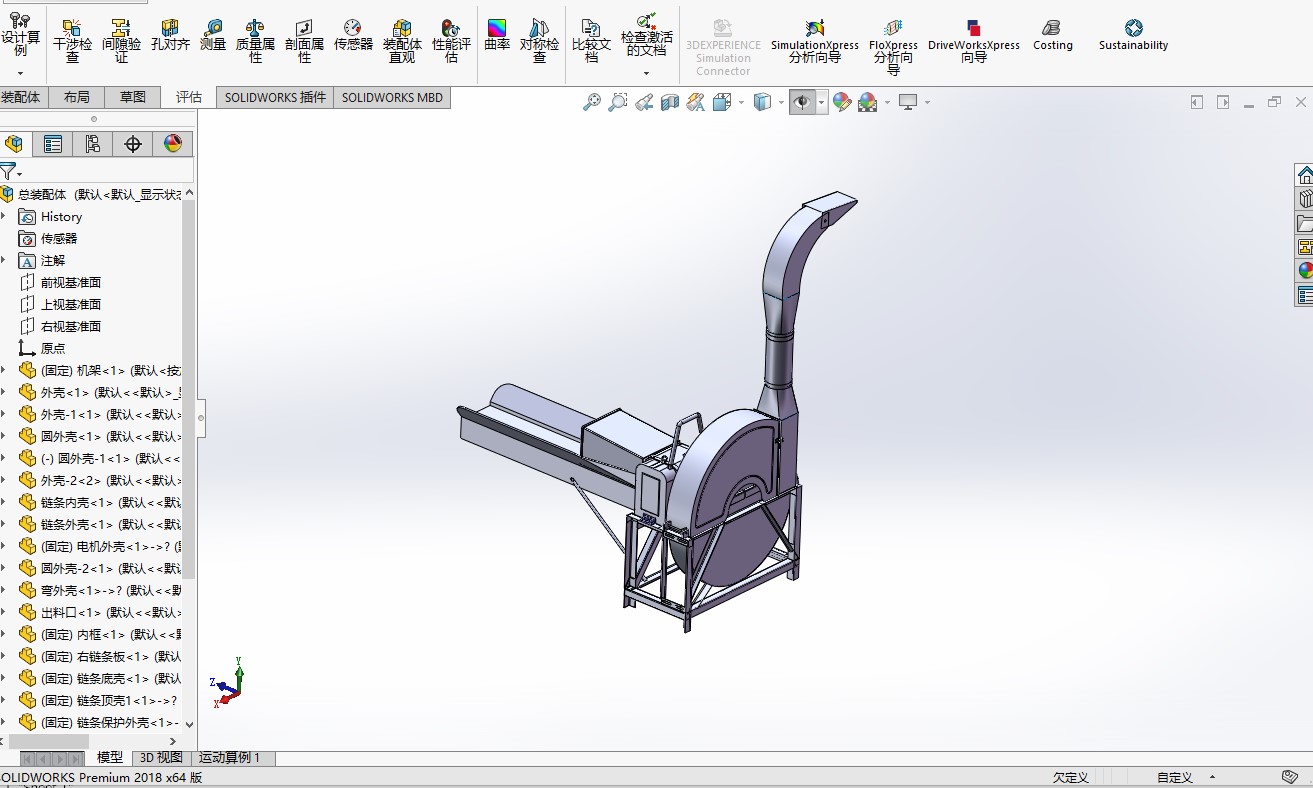Click the 自定义 status bar units entry
Image resolution: width=1313 pixels, height=788 pixels.
(x=1175, y=777)
